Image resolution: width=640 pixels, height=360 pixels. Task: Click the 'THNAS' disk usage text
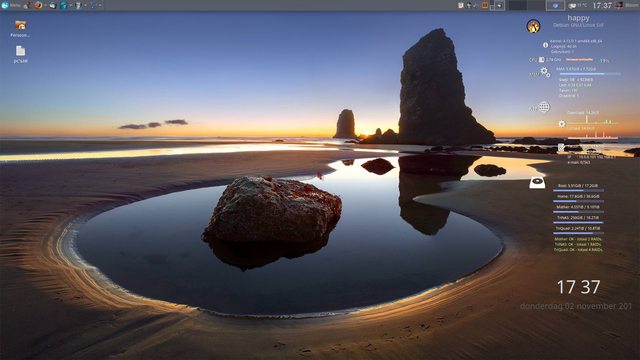(578, 218)
